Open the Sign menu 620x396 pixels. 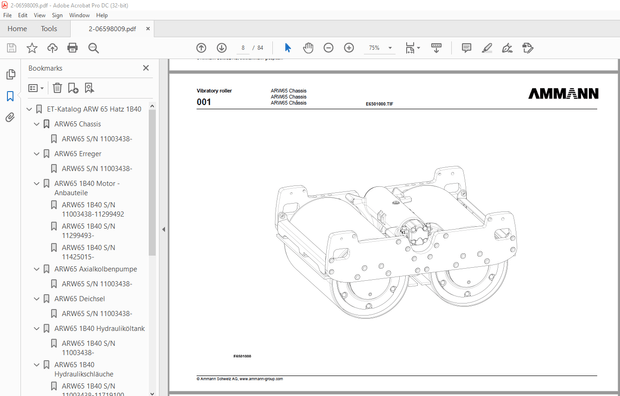(57, 15)
